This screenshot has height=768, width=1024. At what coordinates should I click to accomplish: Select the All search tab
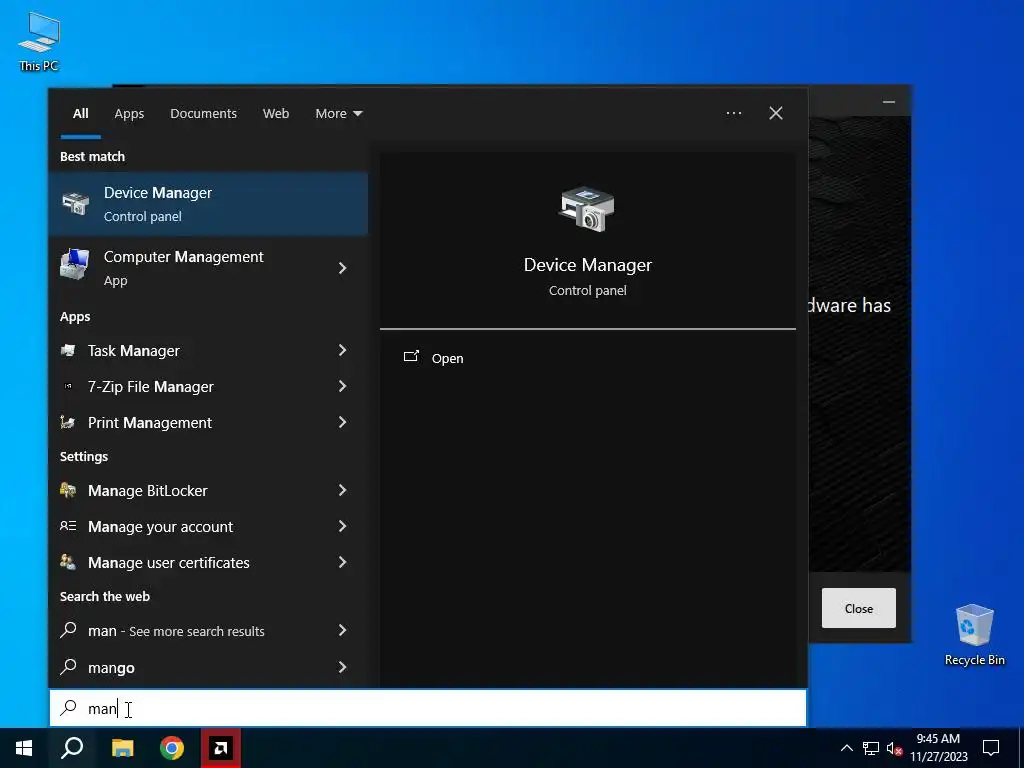[x=80, y=114]
